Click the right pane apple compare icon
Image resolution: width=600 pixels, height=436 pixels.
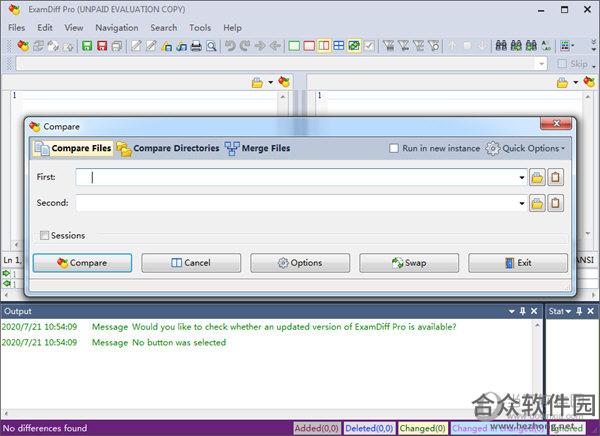click(x=589, y=82)
